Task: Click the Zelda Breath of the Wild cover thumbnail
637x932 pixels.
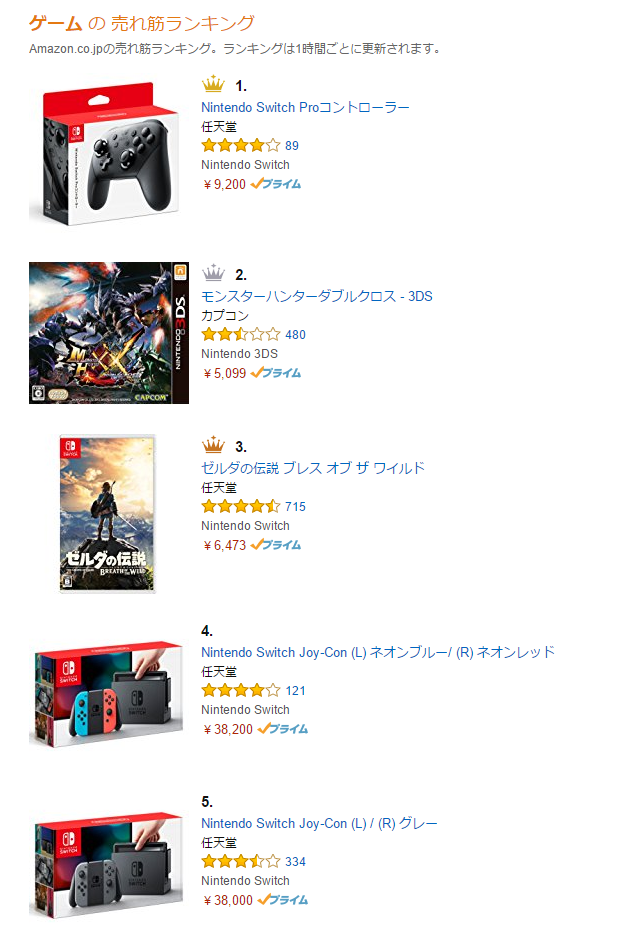Action: (x=108, y=514)
